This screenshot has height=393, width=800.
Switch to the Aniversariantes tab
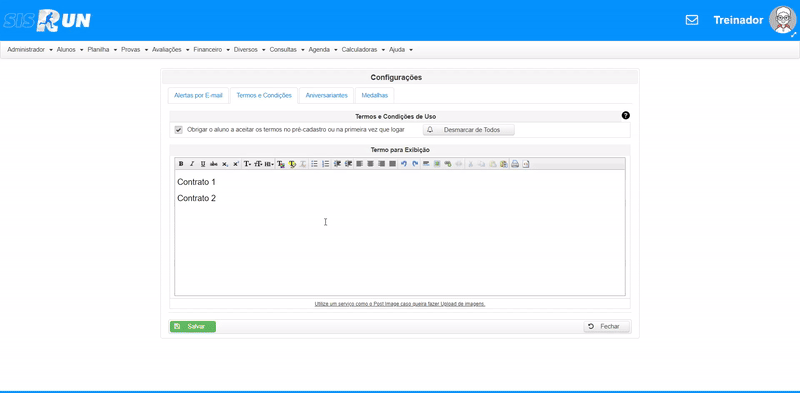coord(327,95)
